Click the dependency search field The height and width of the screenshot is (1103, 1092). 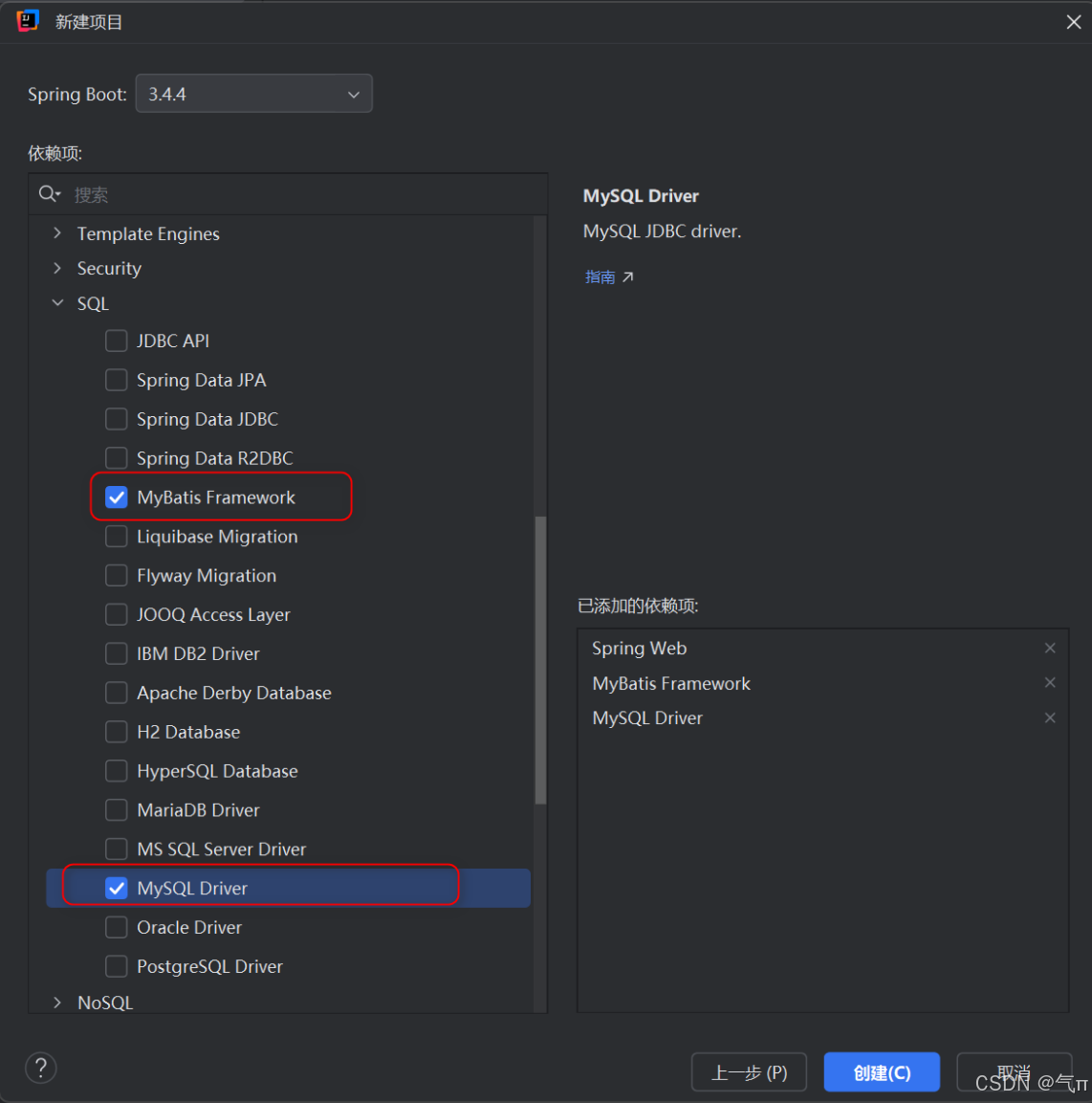pyautogui.click(x=288, y=194)
